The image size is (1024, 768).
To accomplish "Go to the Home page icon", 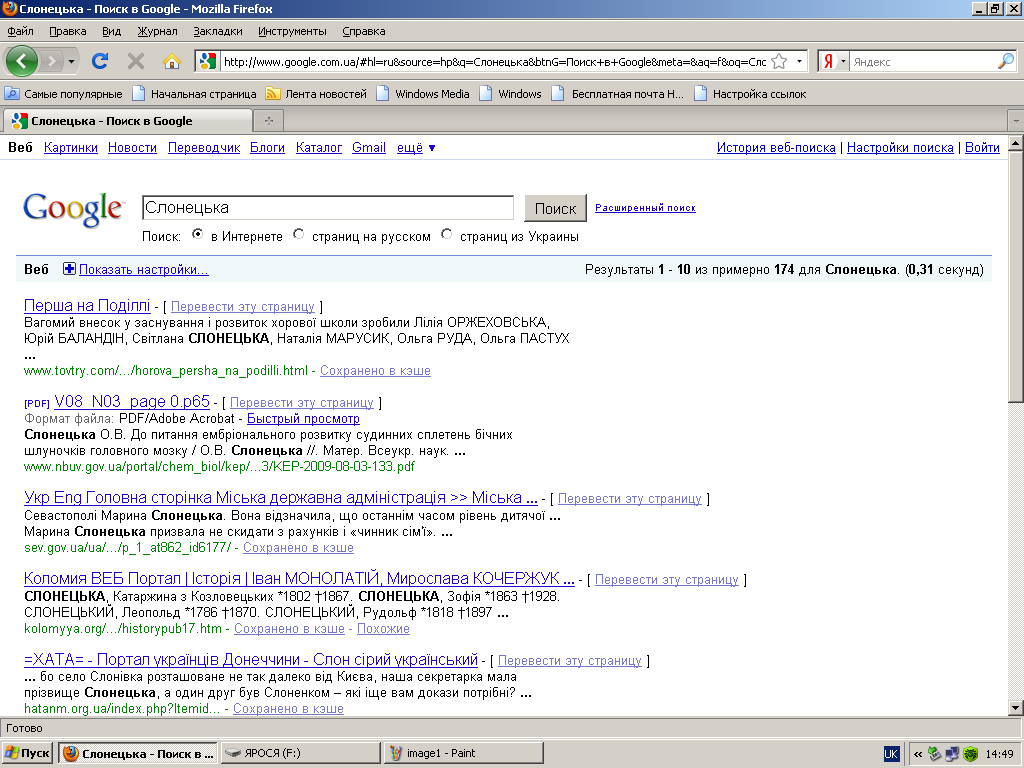I will (x=172, y=61).
